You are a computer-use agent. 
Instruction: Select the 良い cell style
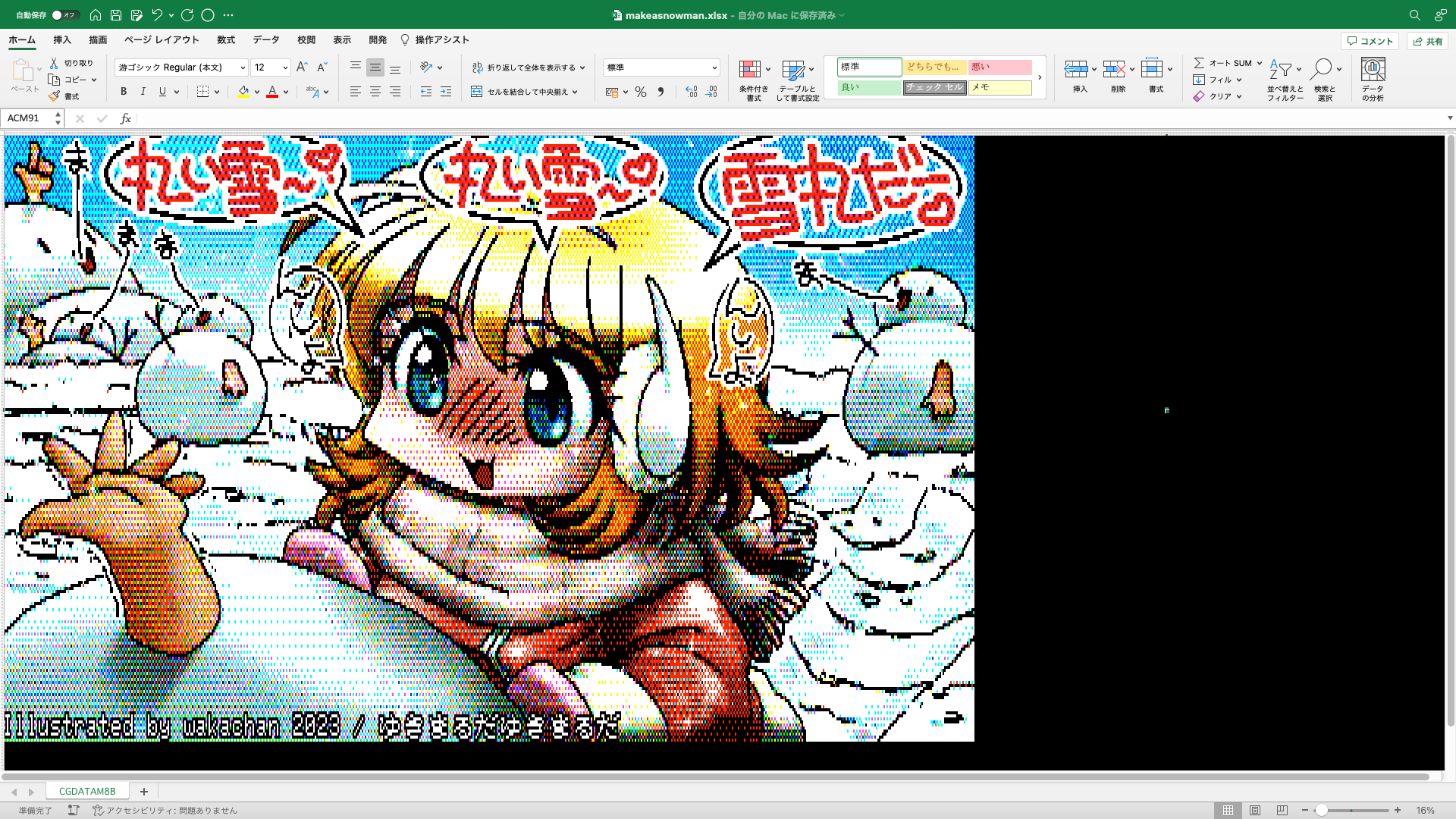(x=870, y=88)
